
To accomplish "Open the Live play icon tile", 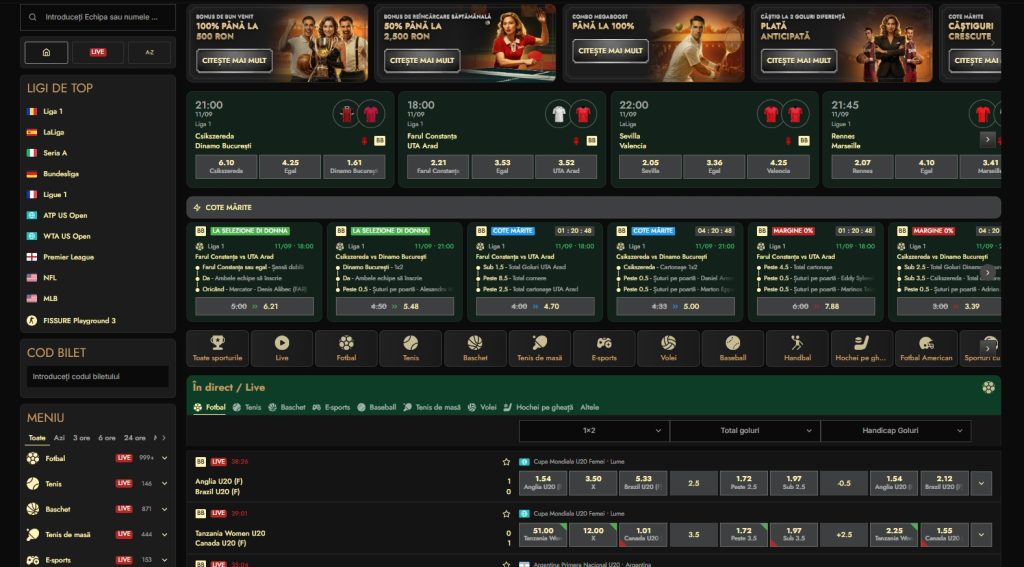I will tap(282, 348).
